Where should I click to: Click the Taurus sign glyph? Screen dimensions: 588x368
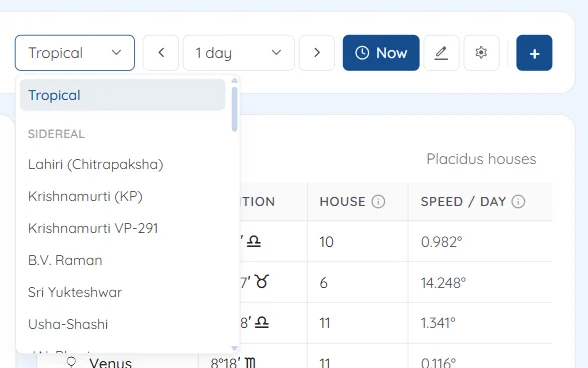[x=261, y=281]
